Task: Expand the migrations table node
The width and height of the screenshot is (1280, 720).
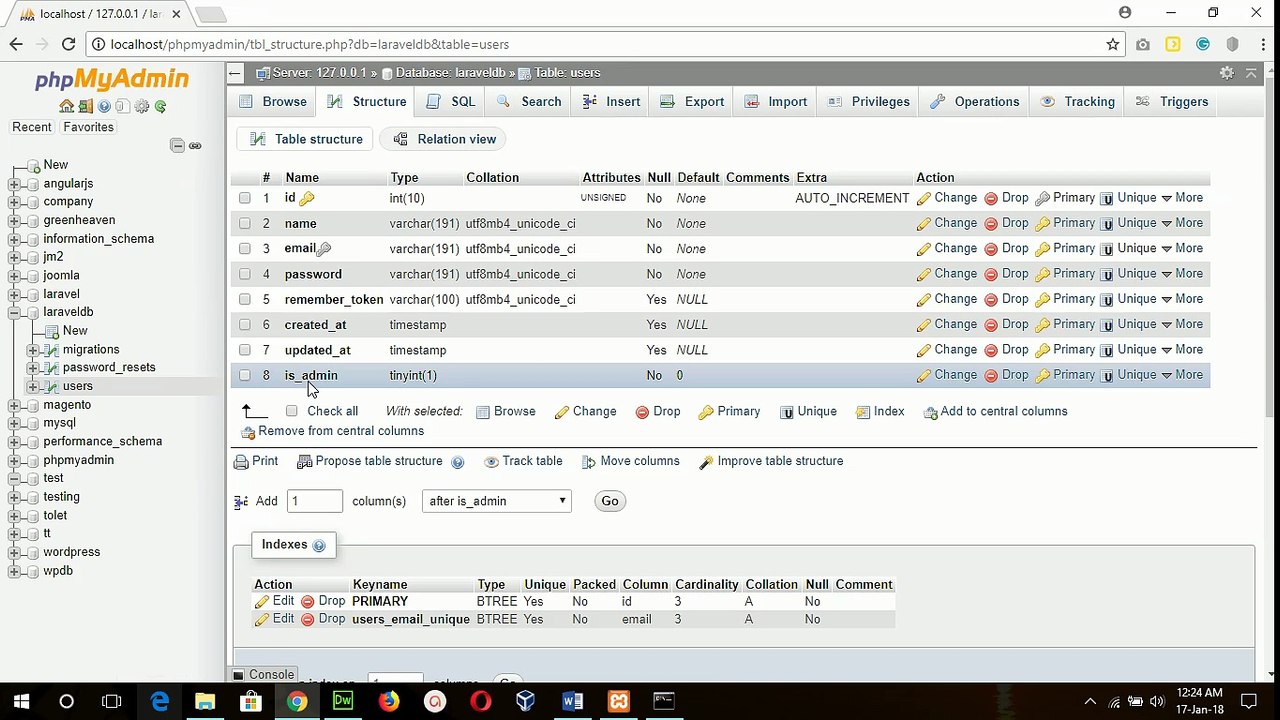Action: point(33,350)
